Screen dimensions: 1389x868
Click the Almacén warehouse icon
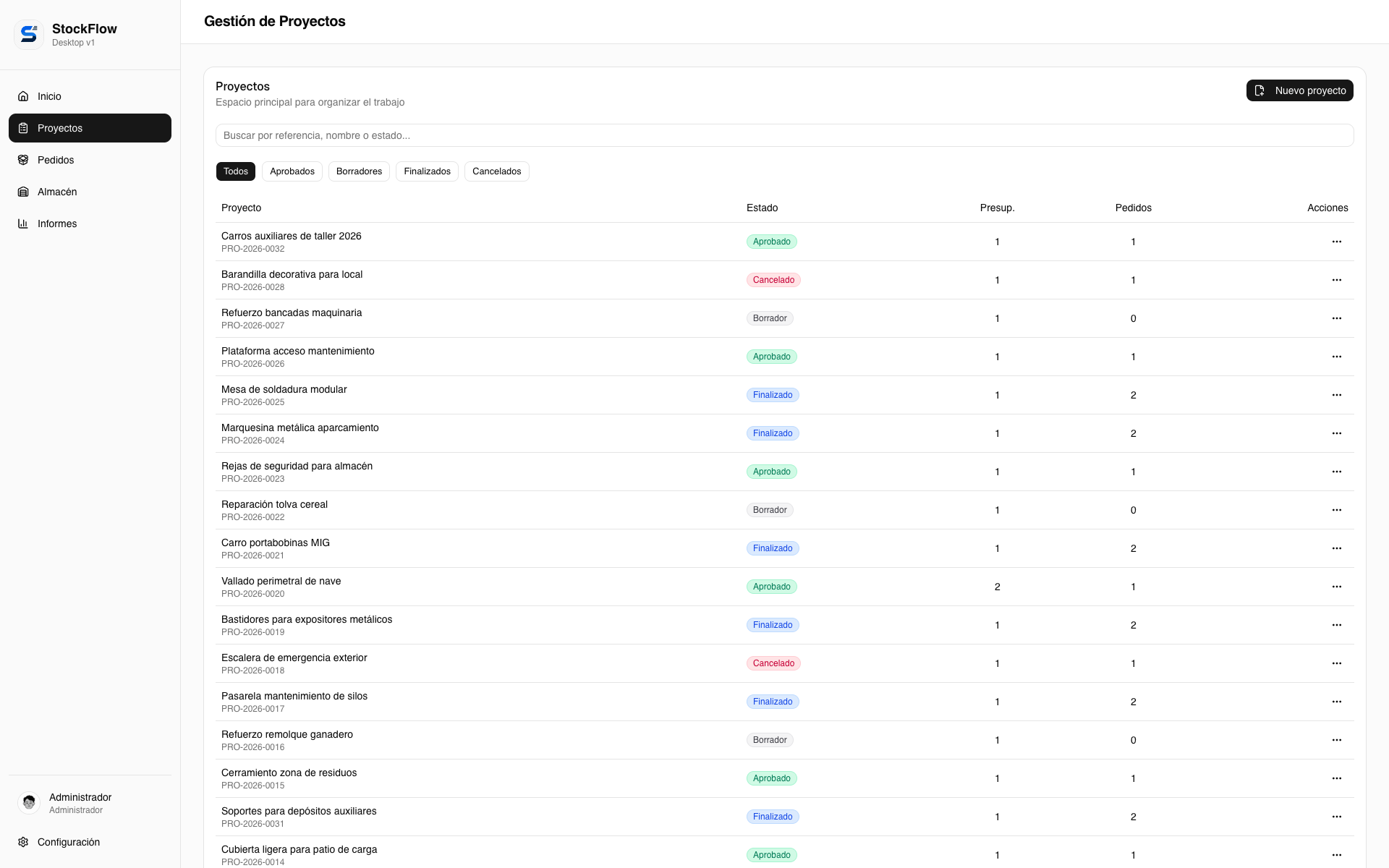(x=23, y=192)
